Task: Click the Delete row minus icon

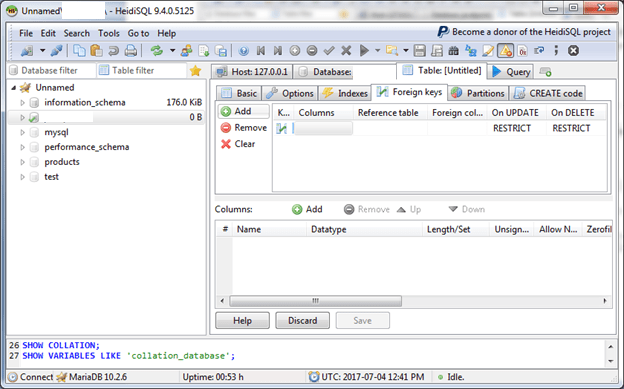Action: 312,51
